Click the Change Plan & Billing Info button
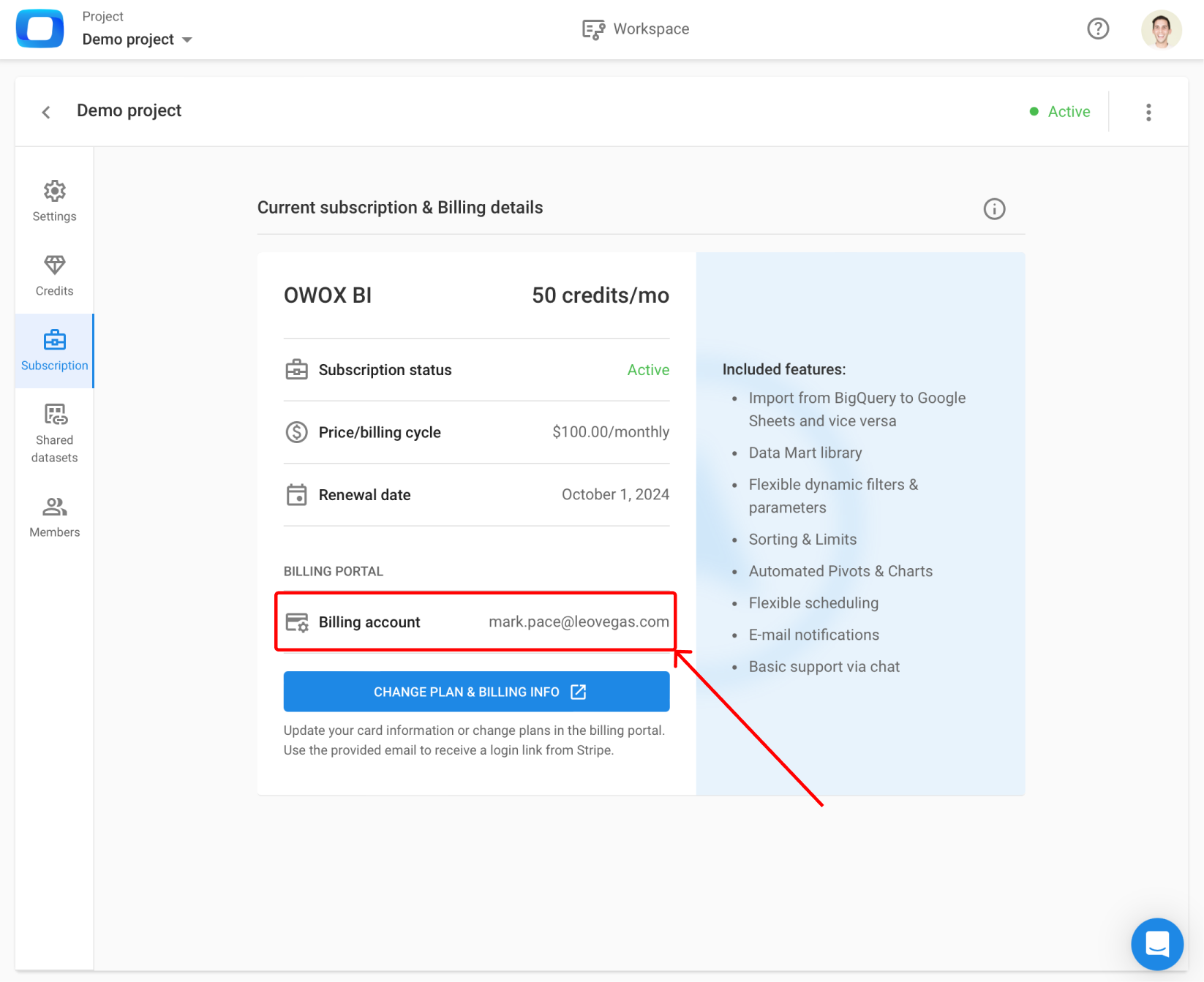The width and height of the screenshot is (1204, 982). point(477,692)
